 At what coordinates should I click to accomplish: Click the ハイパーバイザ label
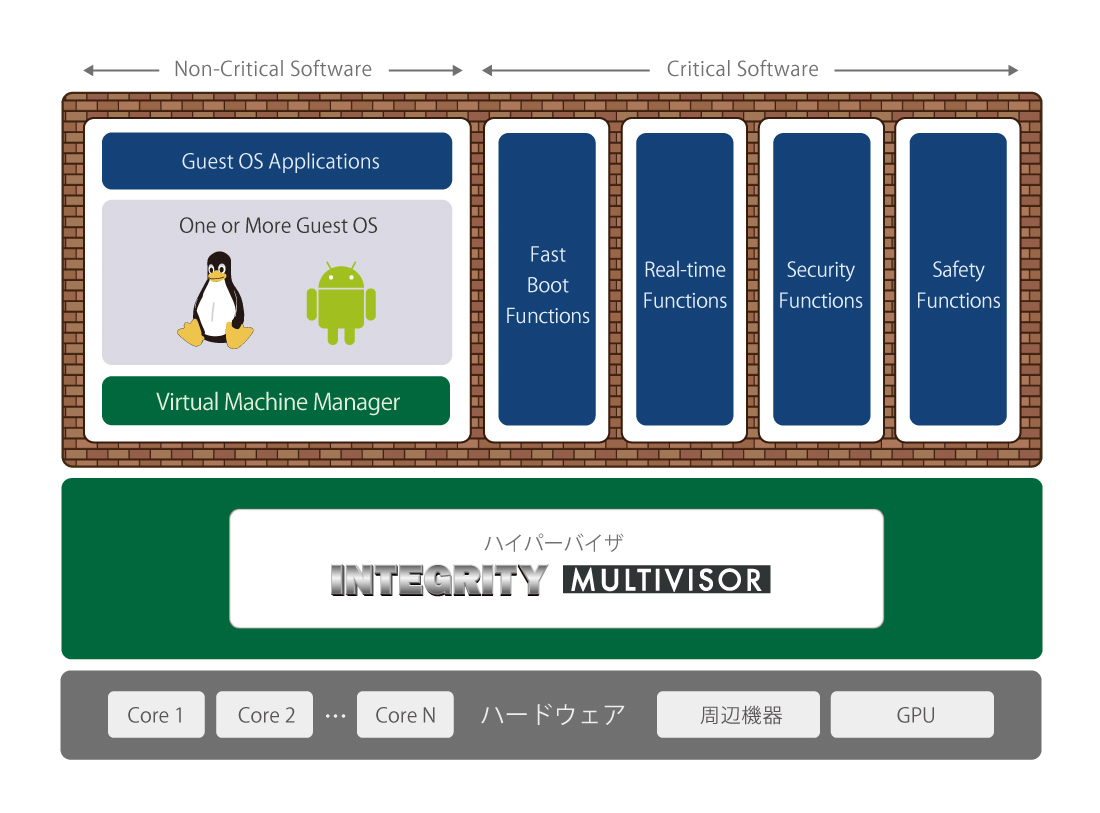click(554, 542)
